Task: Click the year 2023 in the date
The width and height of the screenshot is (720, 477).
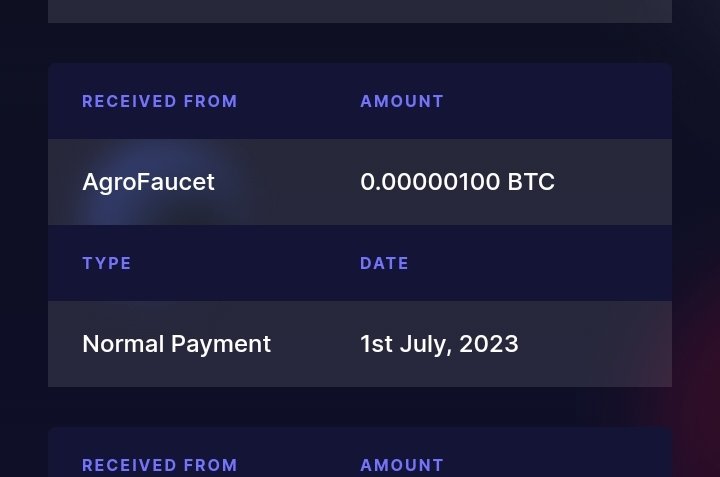Action: pyautogui.click(x=489, y=344)
